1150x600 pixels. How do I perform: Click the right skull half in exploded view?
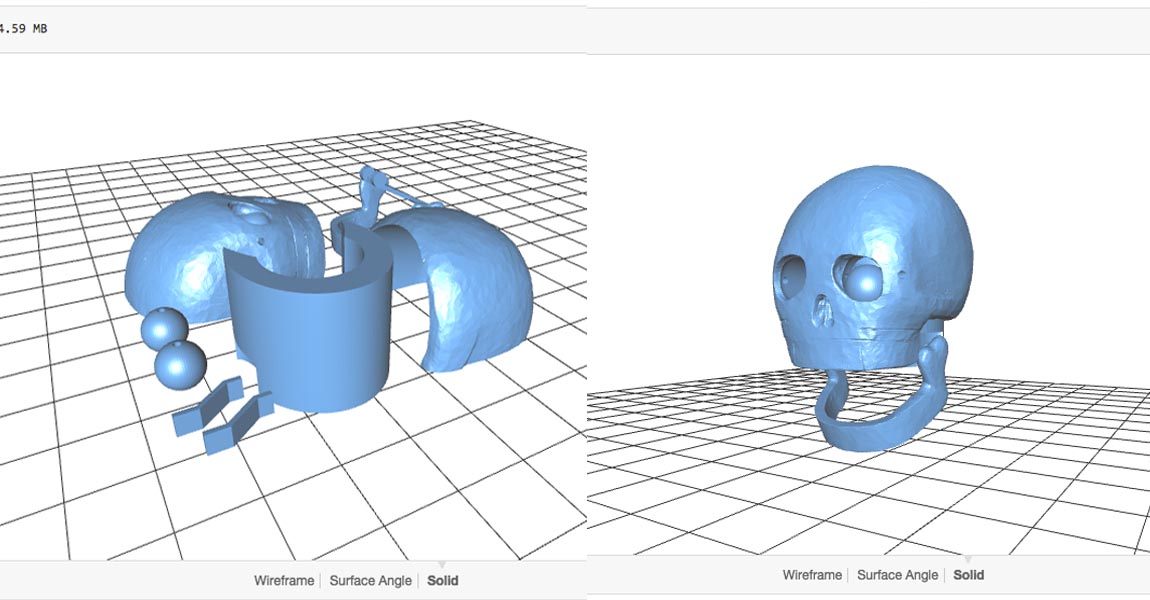click(470, 280)
